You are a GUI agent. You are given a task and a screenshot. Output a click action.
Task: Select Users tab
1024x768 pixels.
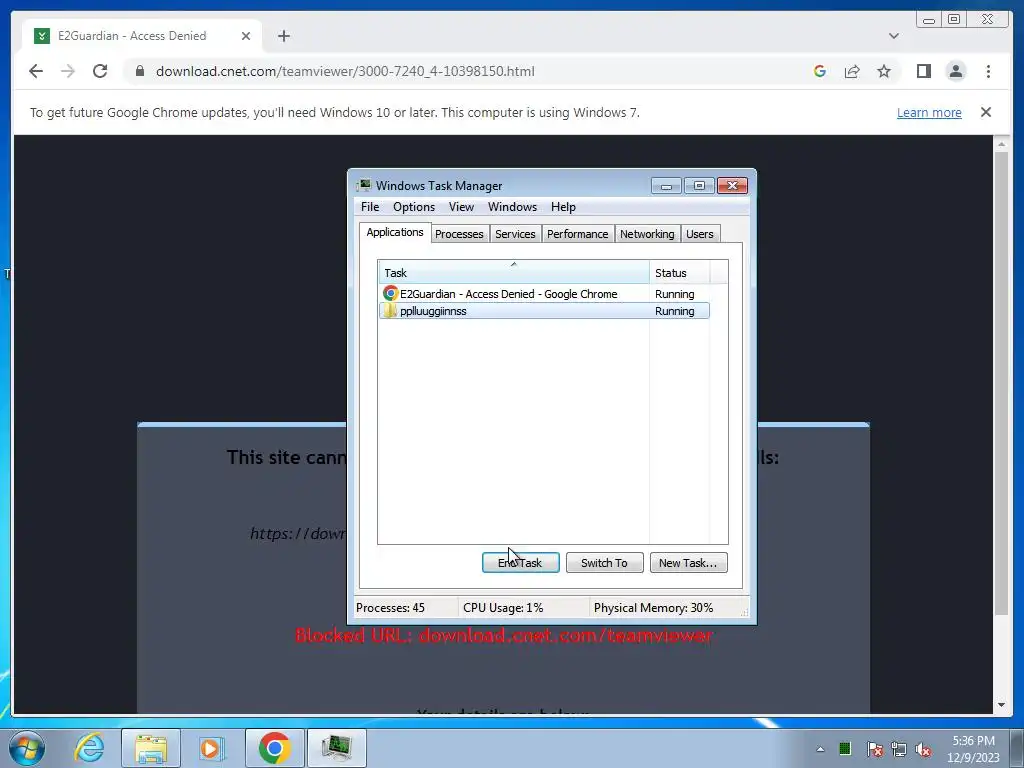699,234
